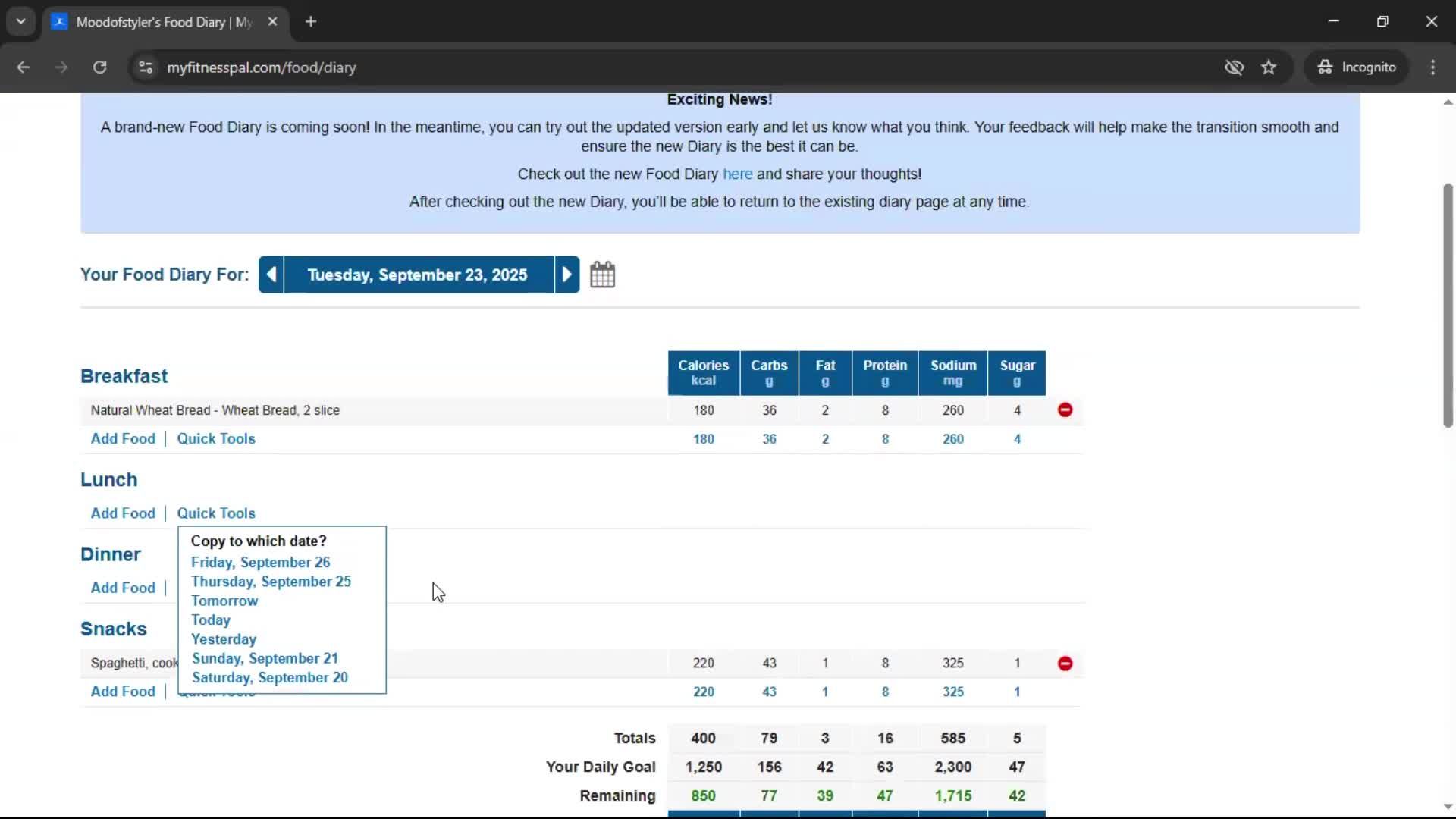Click Natural Wheat Bread food entry
The height and width of the screenshot is (819, 1456).
click(x=215, y=410)
